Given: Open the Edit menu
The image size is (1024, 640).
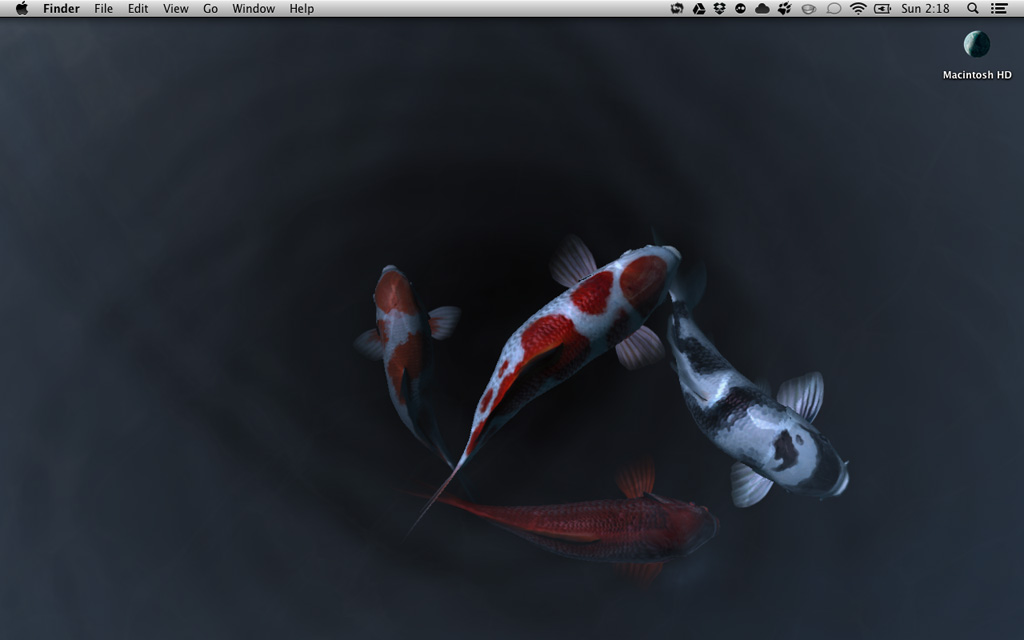Looking at the screenshot, I should click(138, 9).
